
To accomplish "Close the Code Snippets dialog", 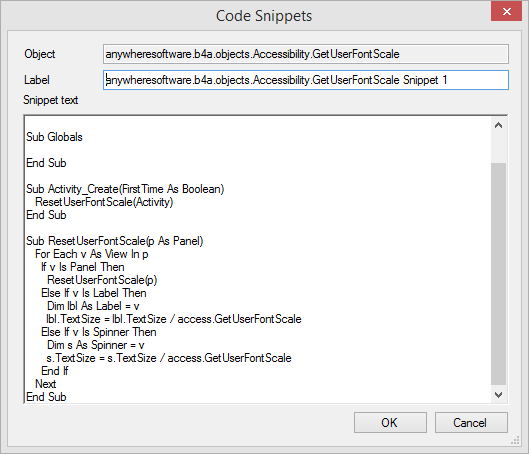I will 506,12.
